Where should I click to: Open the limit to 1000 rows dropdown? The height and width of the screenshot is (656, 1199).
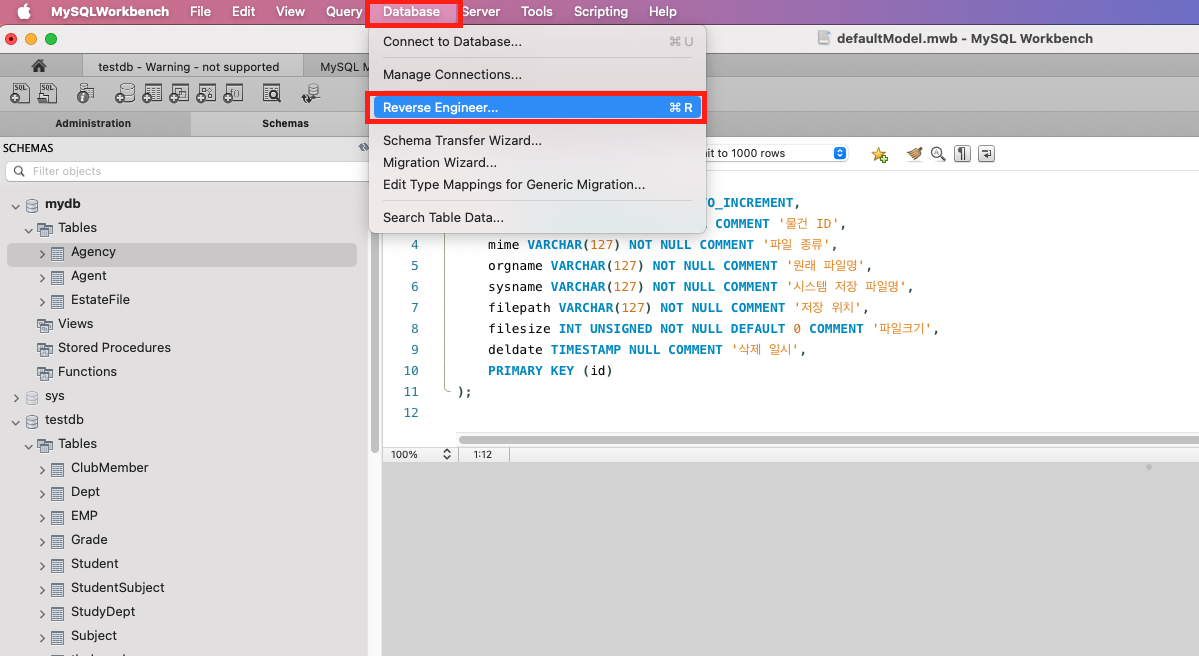[x=840, y=153]
